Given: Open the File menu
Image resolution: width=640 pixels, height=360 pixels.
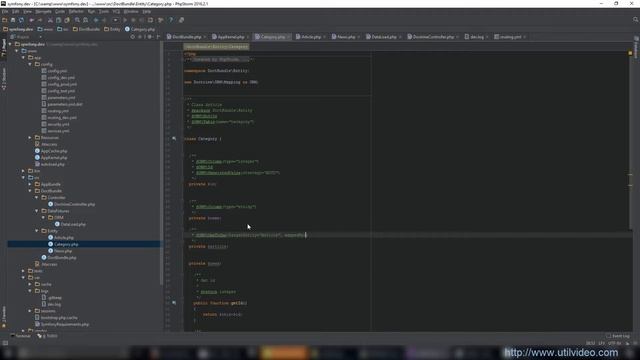Looking at the screenshot, I should [x=5, y=11].
